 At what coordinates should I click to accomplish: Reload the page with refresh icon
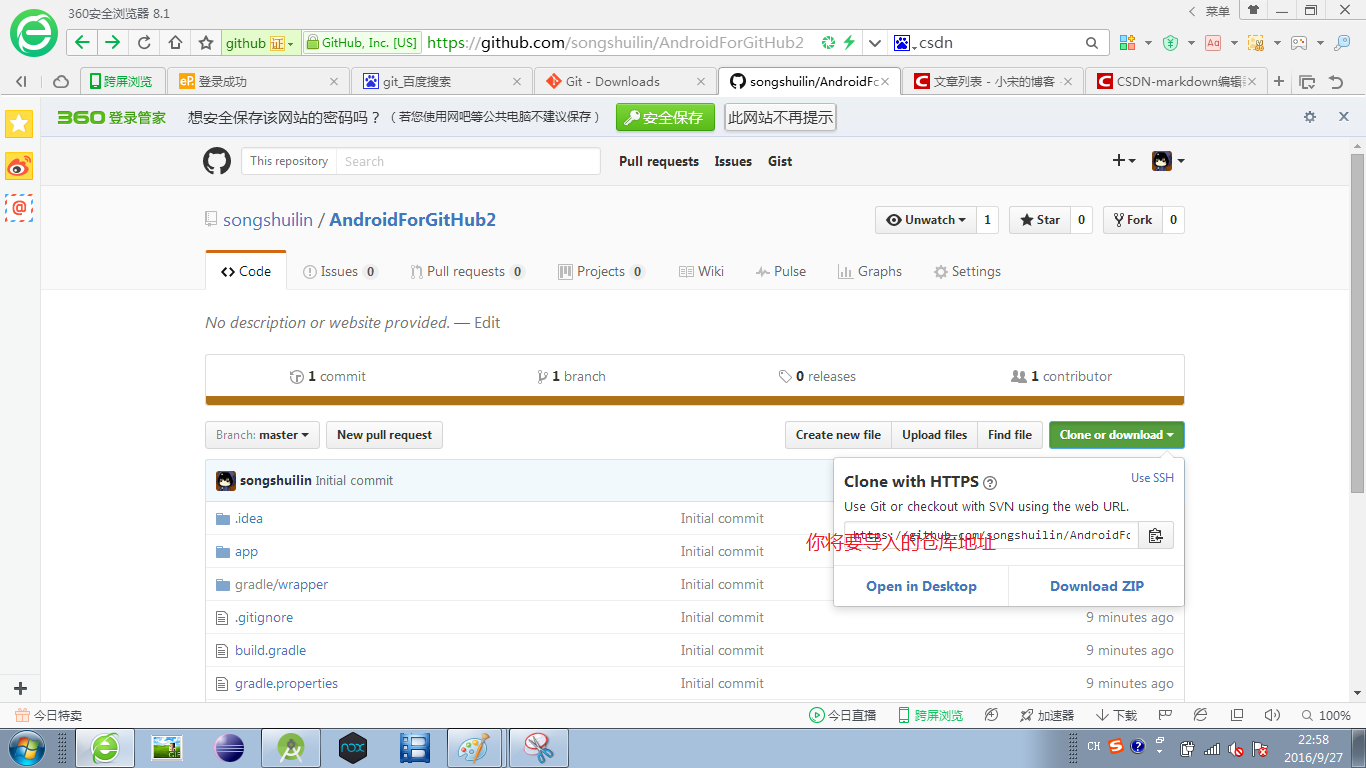144,42
